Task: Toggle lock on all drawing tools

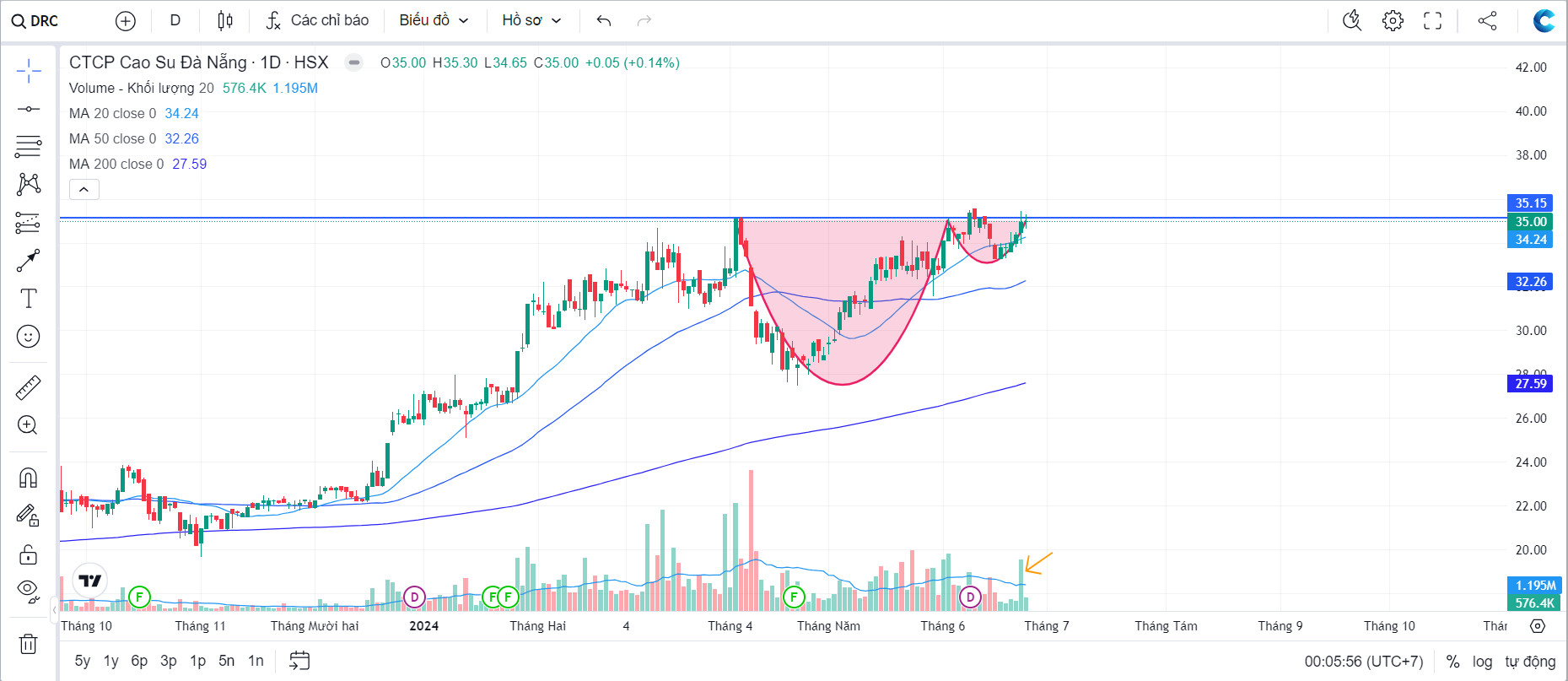Action: (28, 554)
